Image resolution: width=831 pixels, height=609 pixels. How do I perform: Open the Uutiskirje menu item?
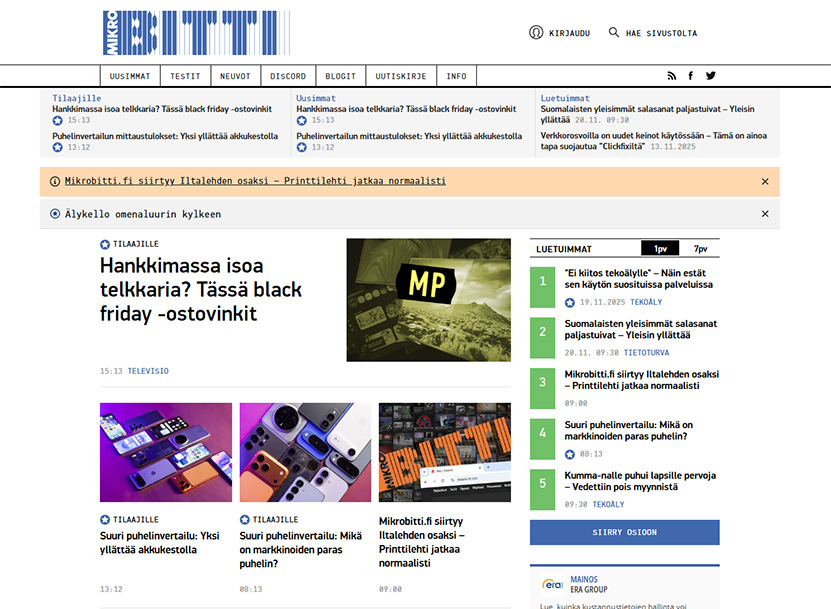pyautogui.click(x=400, y=76)
